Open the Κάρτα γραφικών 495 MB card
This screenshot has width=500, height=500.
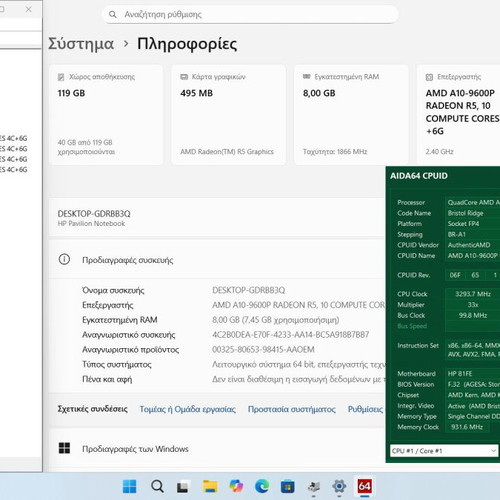(229, 115)
